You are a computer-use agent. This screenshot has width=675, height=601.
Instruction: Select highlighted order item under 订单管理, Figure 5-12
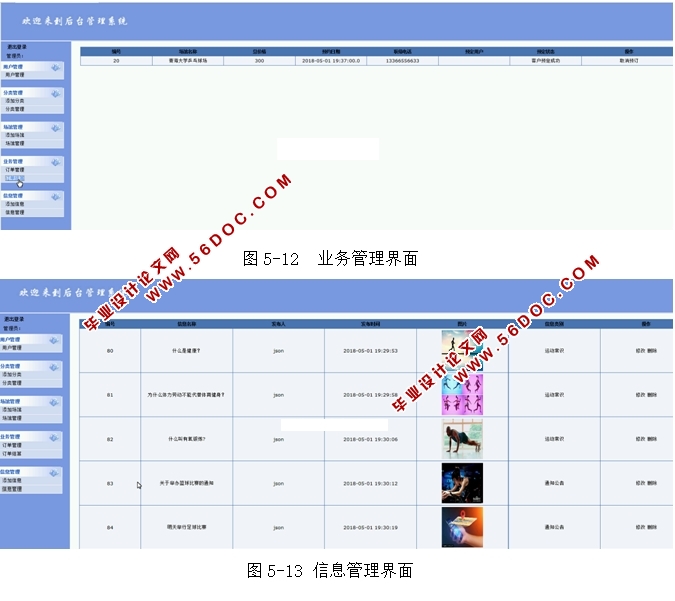[15, 178]
